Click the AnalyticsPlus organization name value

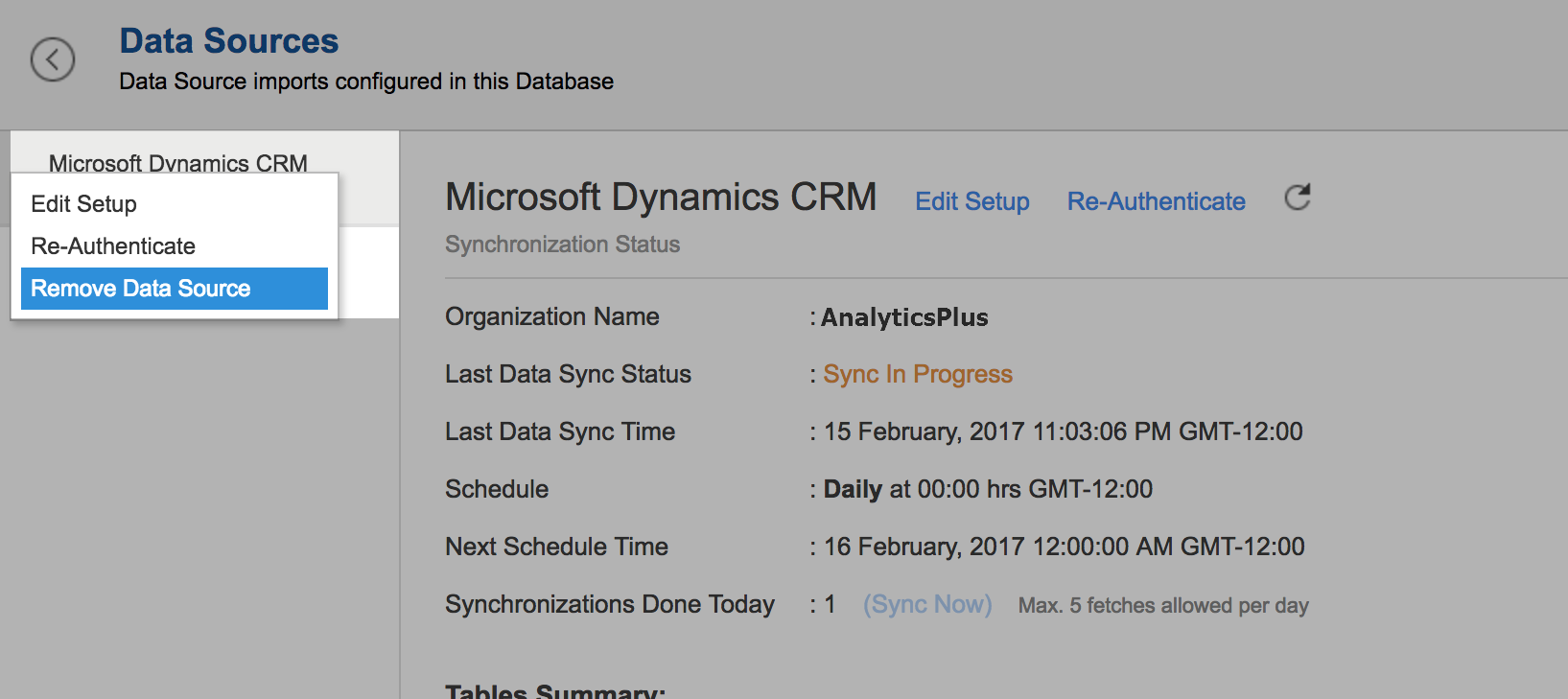pyautogui.click(x=904, y=317)
